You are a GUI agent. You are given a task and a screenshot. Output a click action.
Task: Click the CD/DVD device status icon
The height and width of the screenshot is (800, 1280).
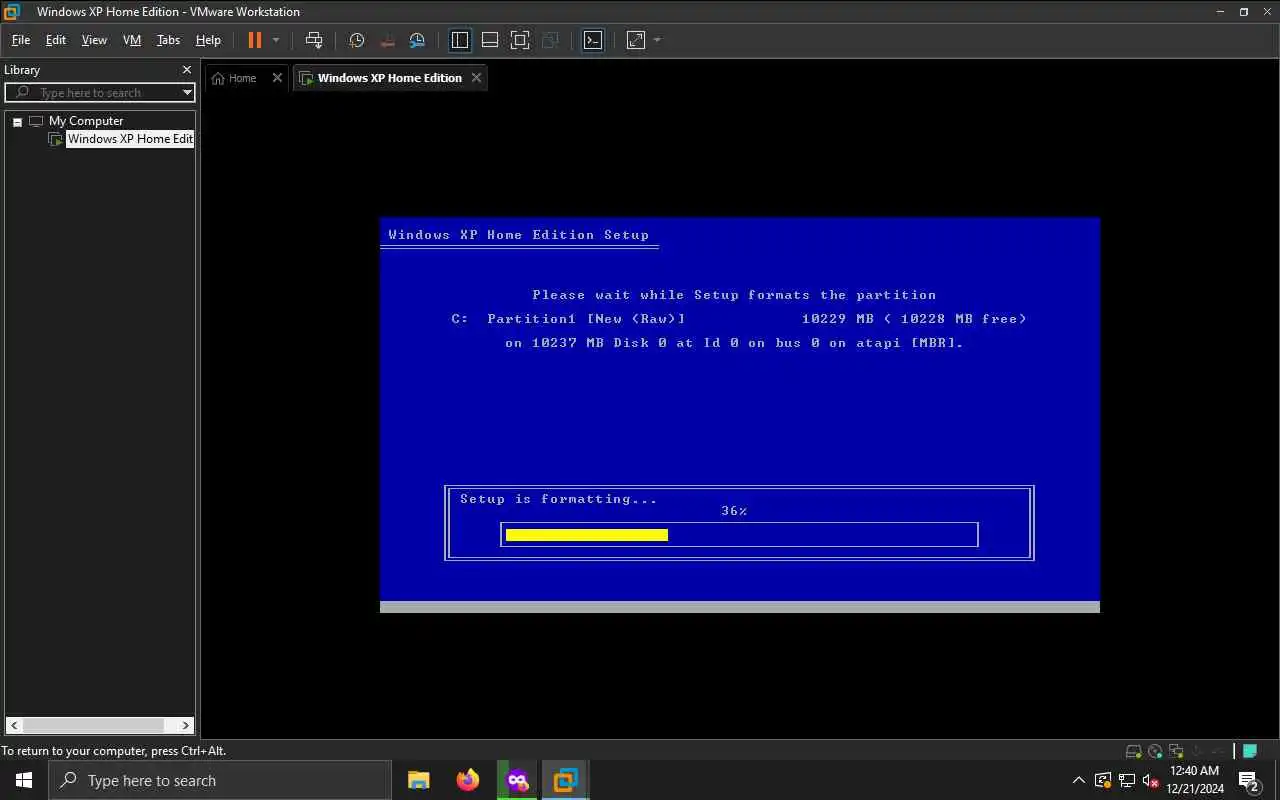(1155, 751)
